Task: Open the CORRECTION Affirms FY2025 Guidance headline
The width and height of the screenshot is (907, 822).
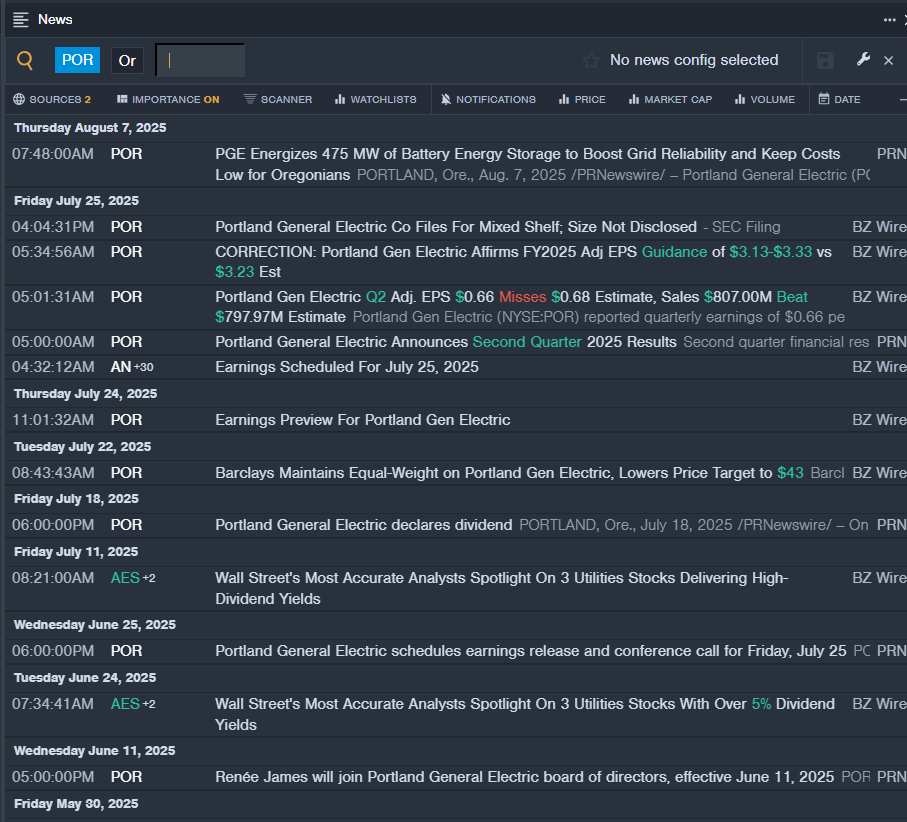Action: tap(523, 261)
